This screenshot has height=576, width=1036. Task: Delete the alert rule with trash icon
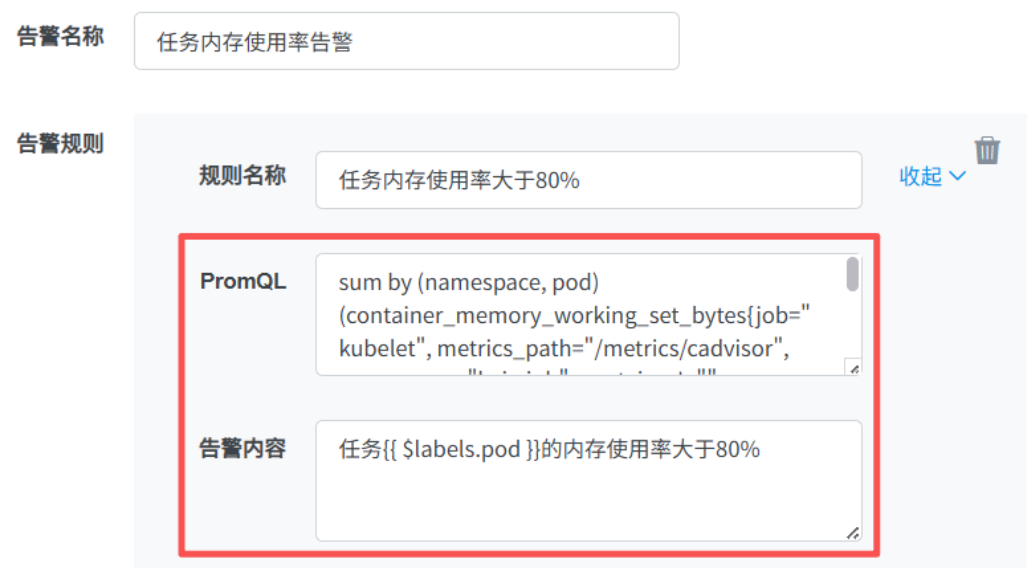[987, 150]
